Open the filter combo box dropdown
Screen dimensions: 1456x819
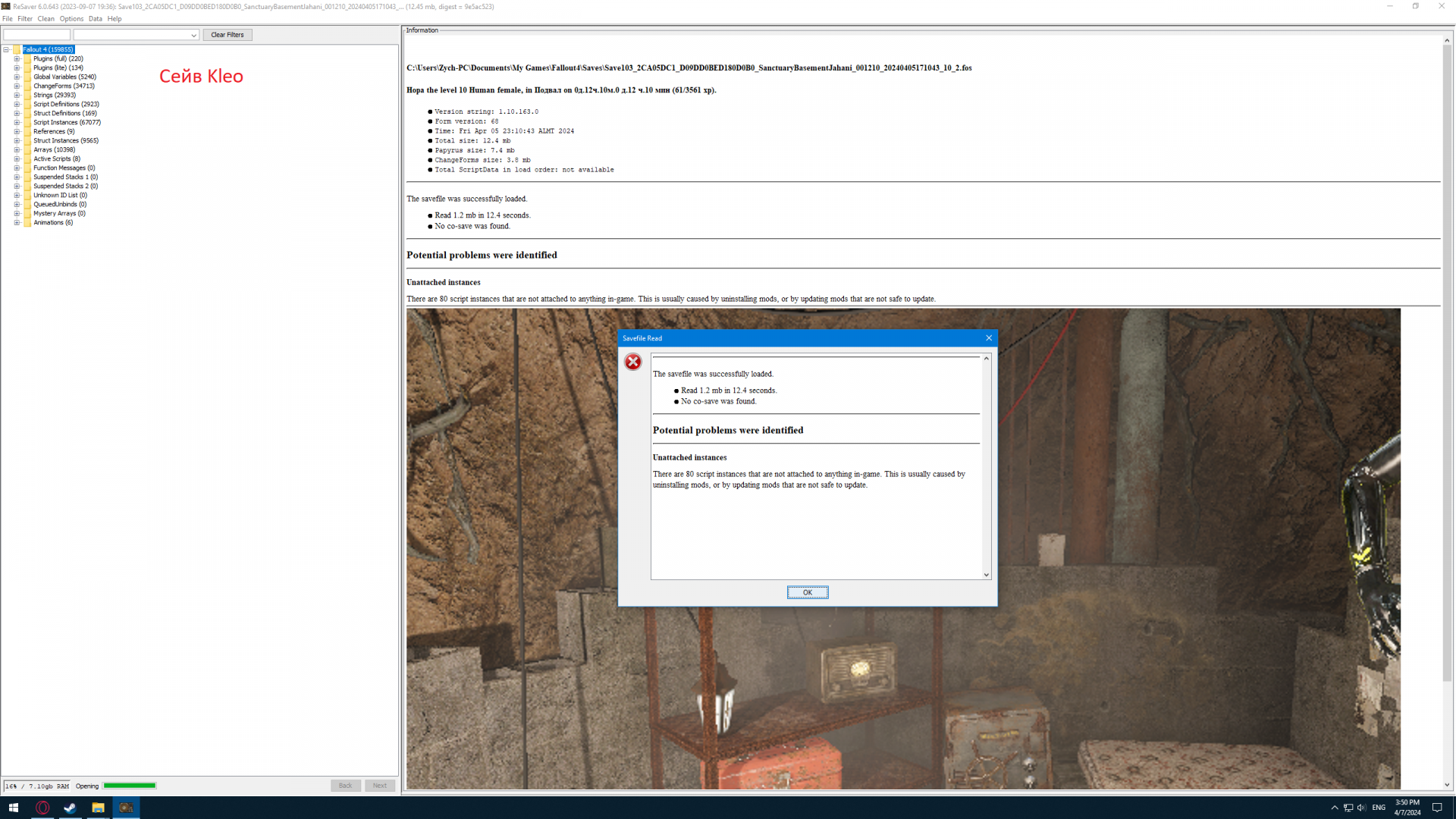pyautogui.click(x=193, y=35)
